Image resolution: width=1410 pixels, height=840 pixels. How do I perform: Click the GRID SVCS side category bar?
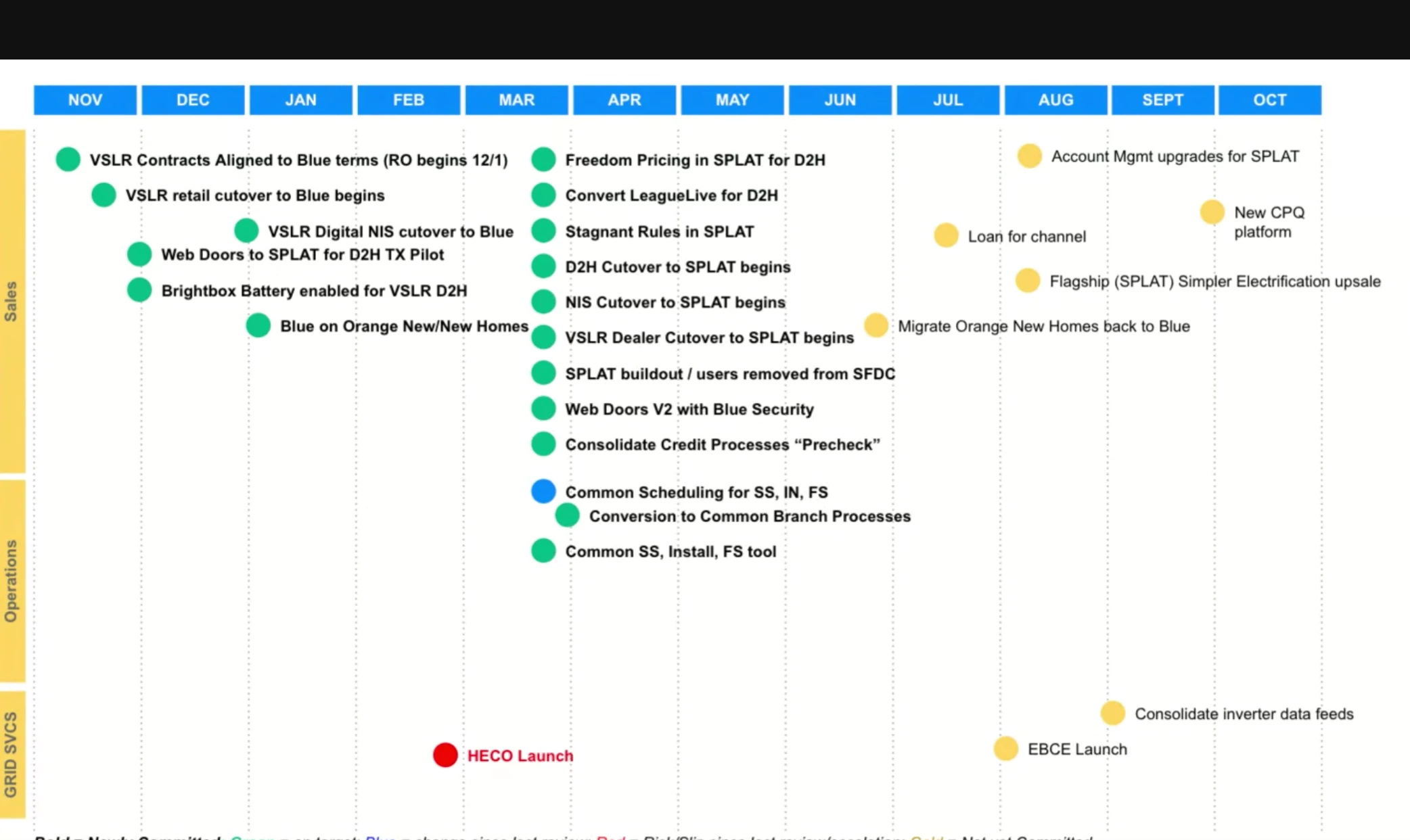12,754
